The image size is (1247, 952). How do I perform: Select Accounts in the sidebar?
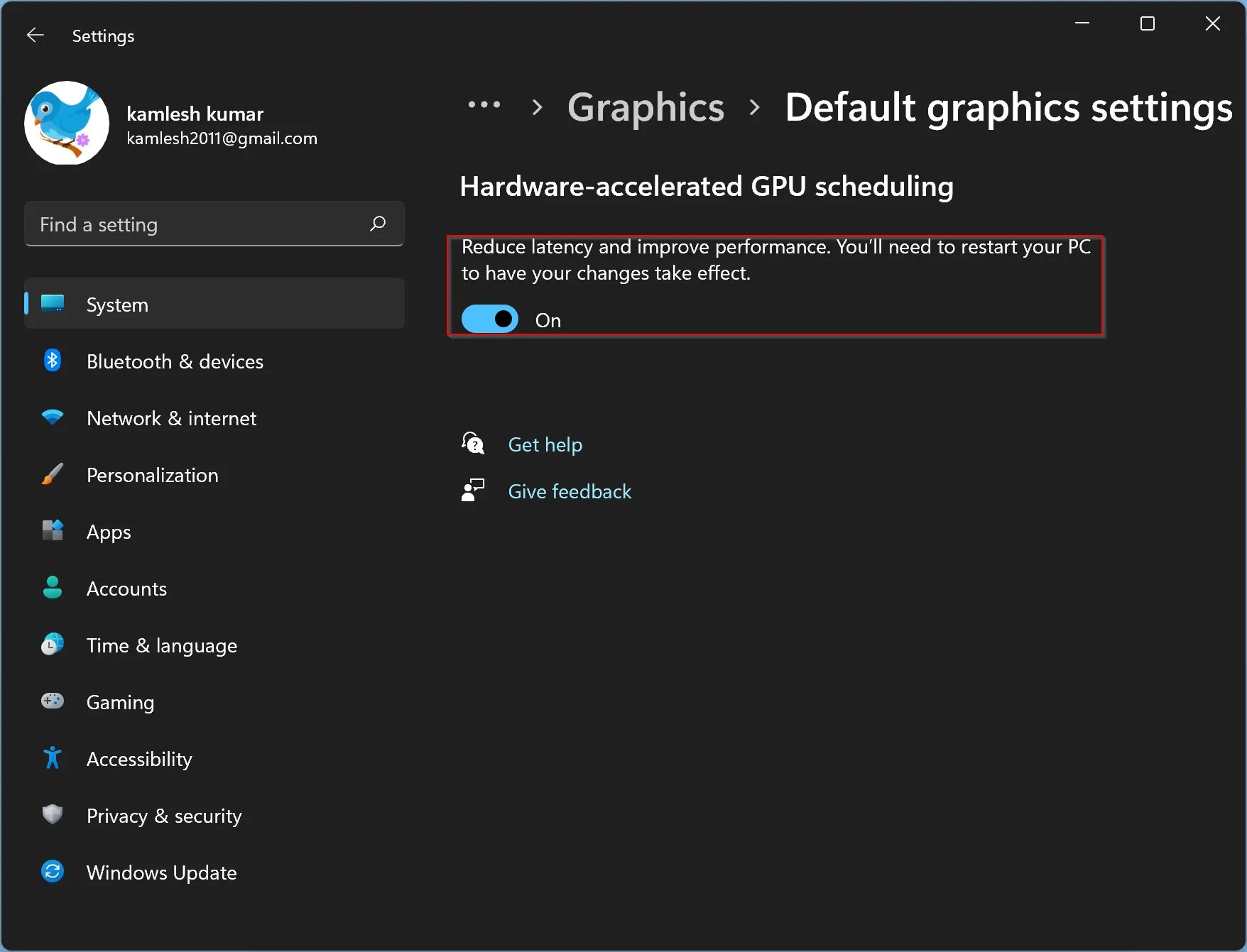click(126, 589)
